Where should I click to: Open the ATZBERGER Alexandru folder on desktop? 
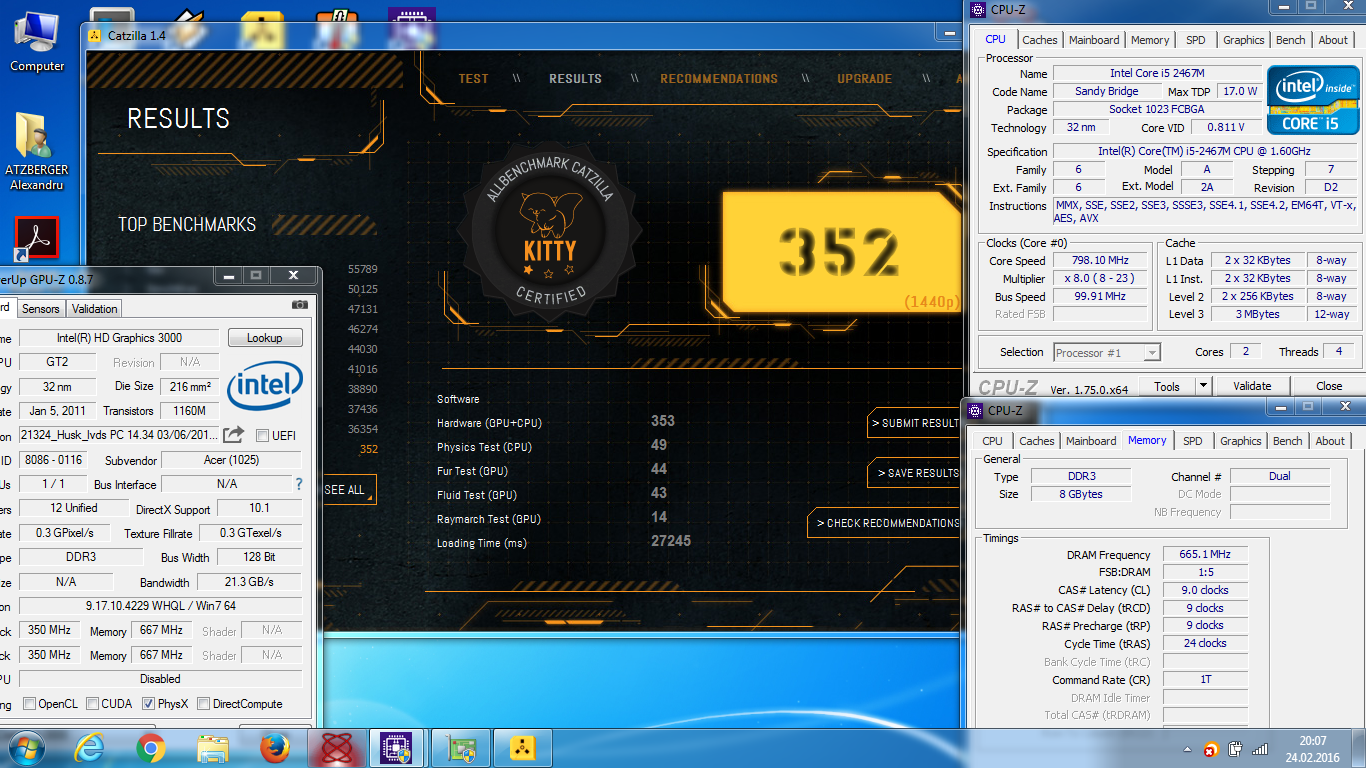pos(37,150)
